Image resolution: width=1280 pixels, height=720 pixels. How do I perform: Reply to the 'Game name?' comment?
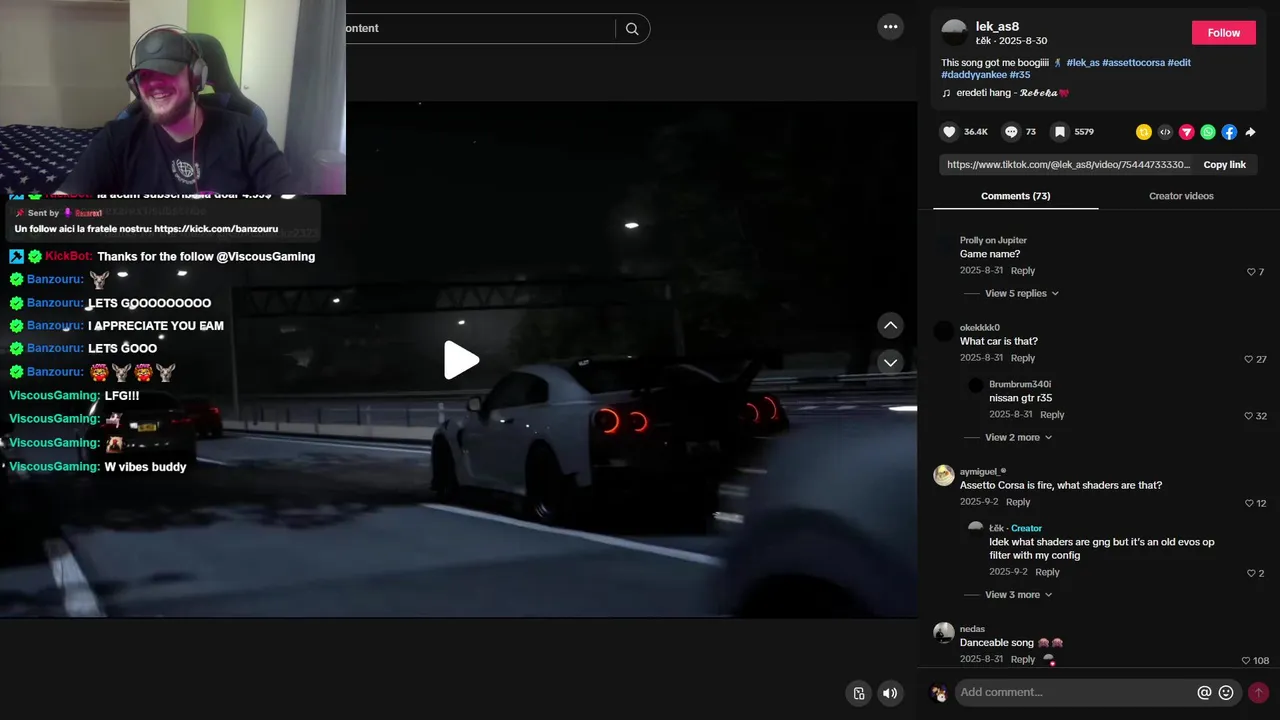1022,271
